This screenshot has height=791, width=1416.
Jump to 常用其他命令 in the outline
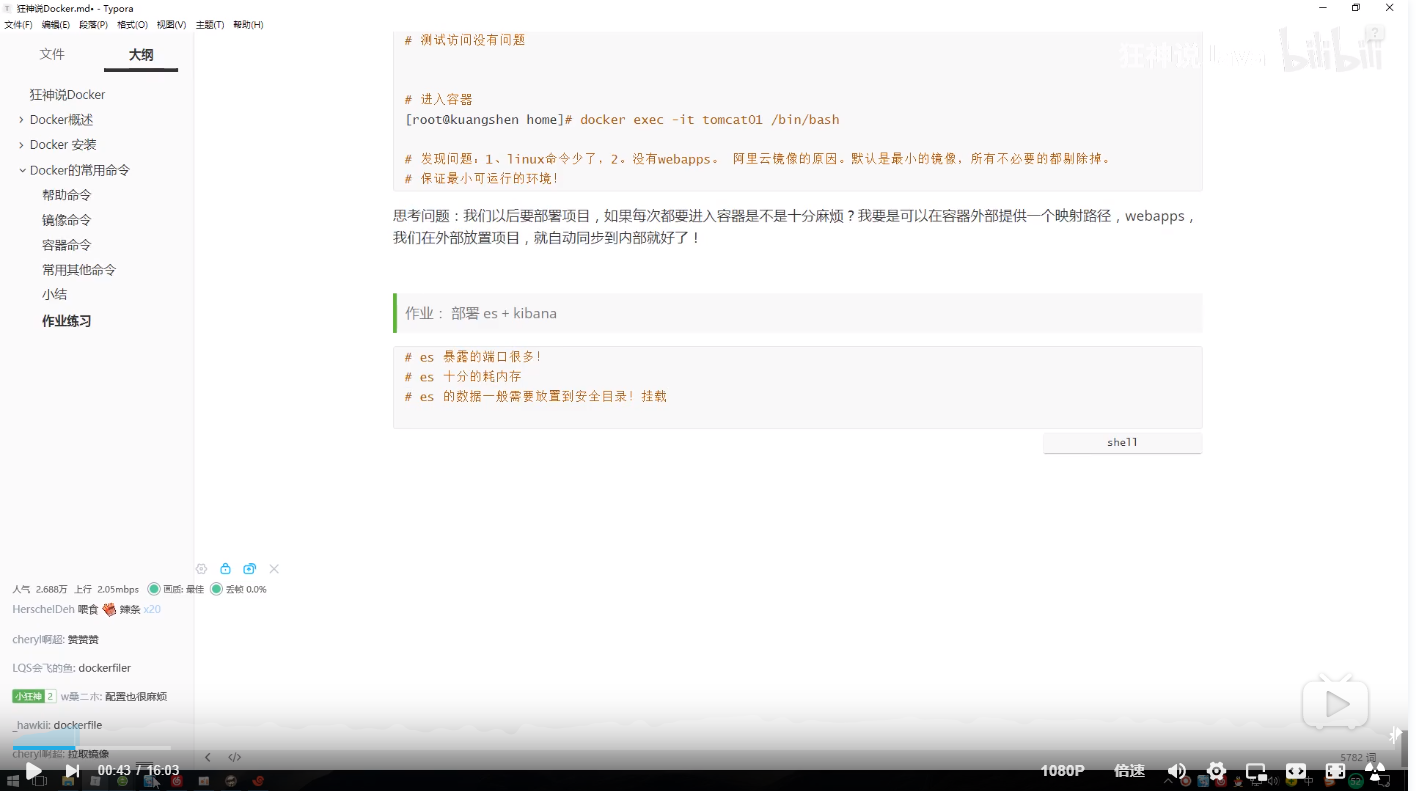79,270
